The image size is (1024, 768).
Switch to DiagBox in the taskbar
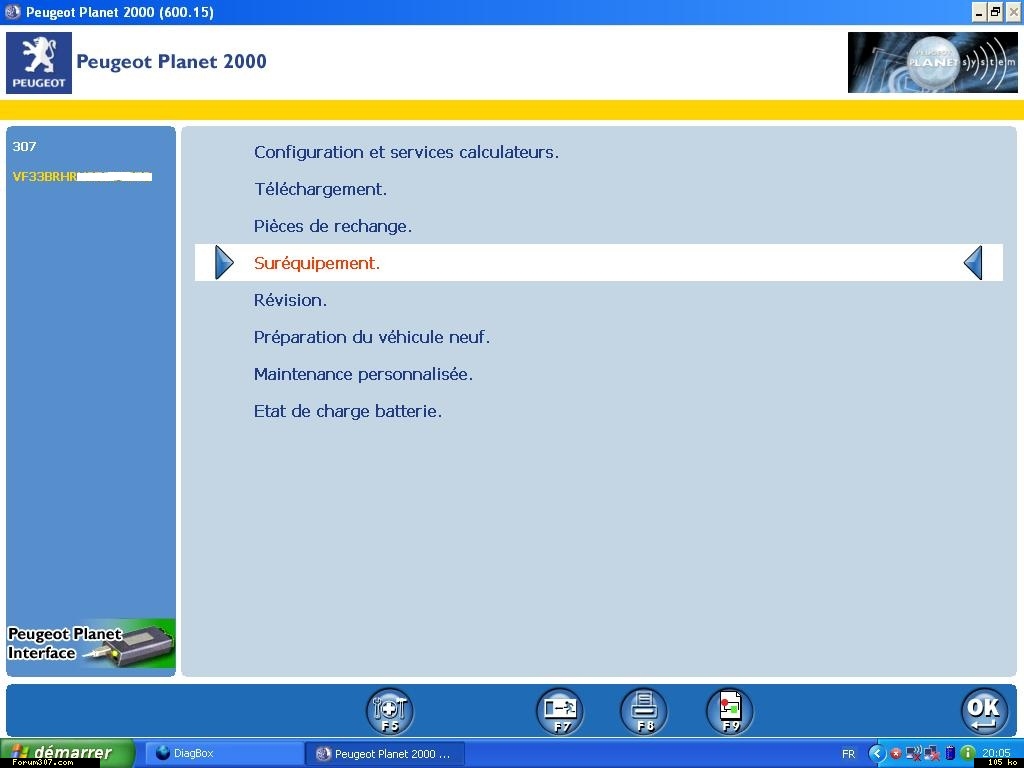click(224, 753)
